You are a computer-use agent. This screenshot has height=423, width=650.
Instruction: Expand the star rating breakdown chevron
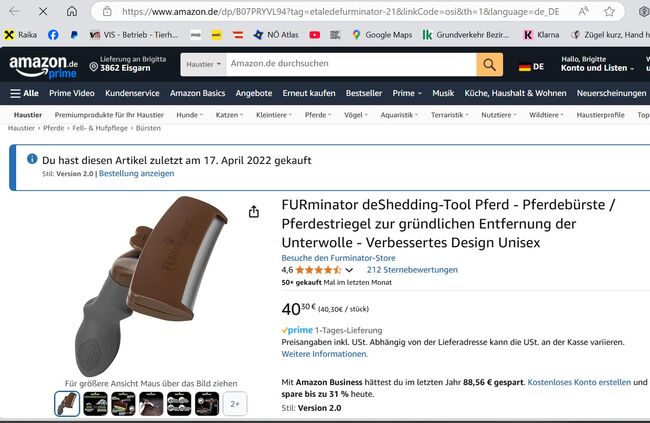(x=349, y=270)
